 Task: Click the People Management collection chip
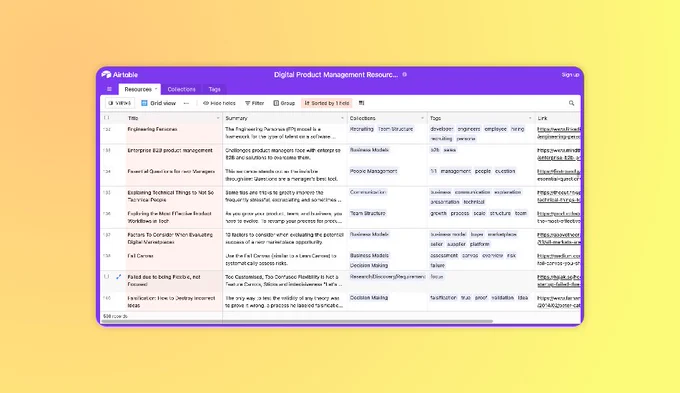(373, 171)
